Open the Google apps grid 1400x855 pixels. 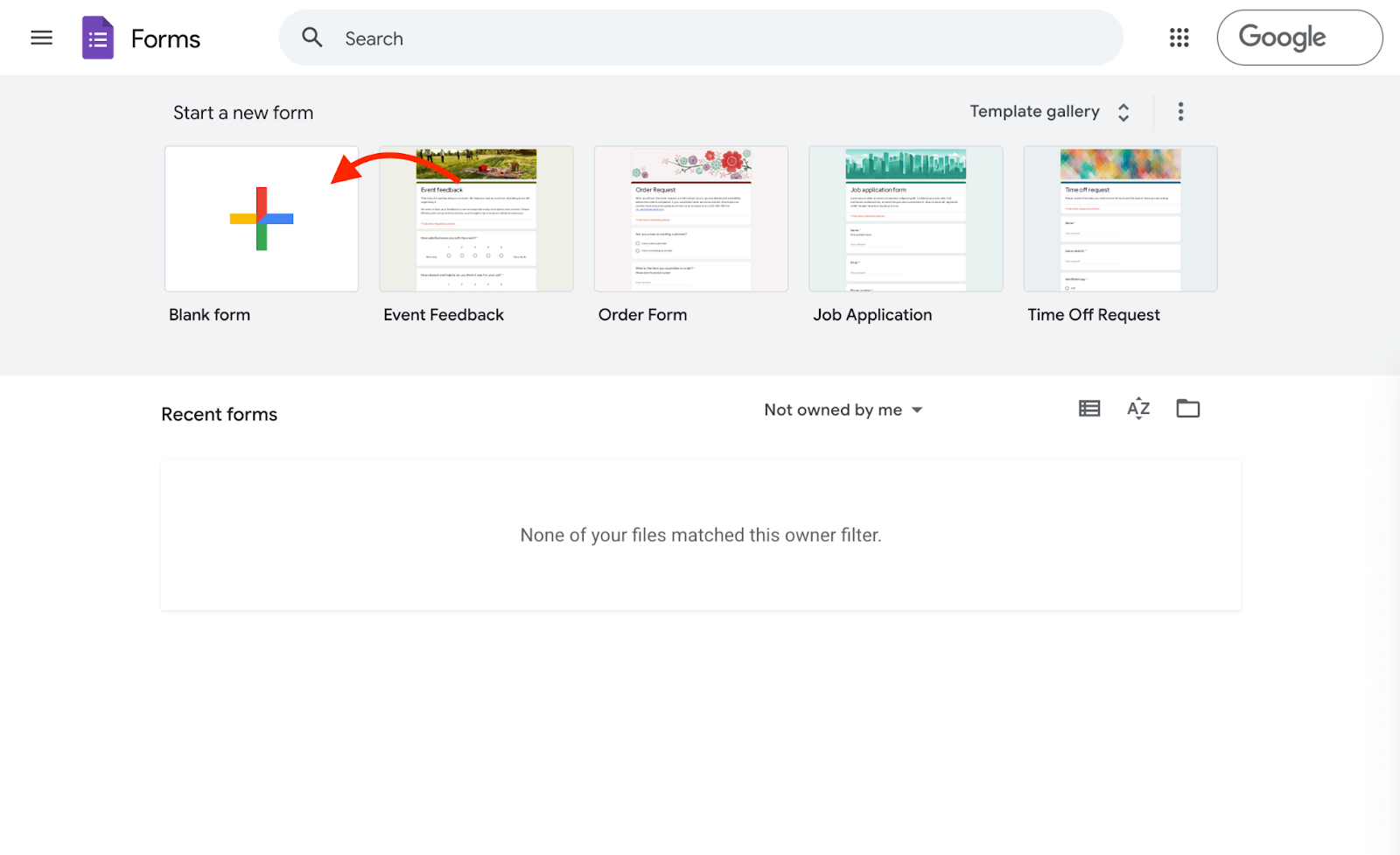tap(1179, 38)
